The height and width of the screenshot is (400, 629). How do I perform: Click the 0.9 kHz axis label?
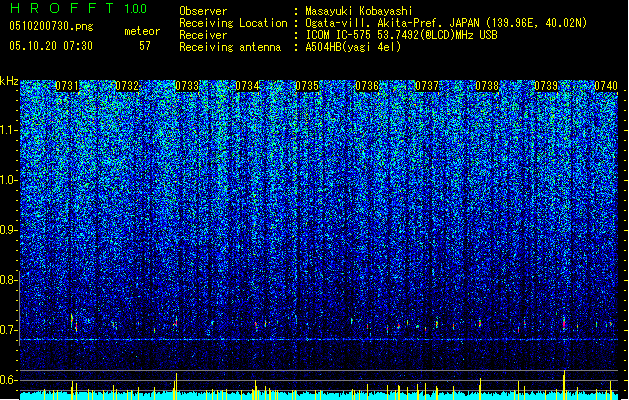(8, 230)
